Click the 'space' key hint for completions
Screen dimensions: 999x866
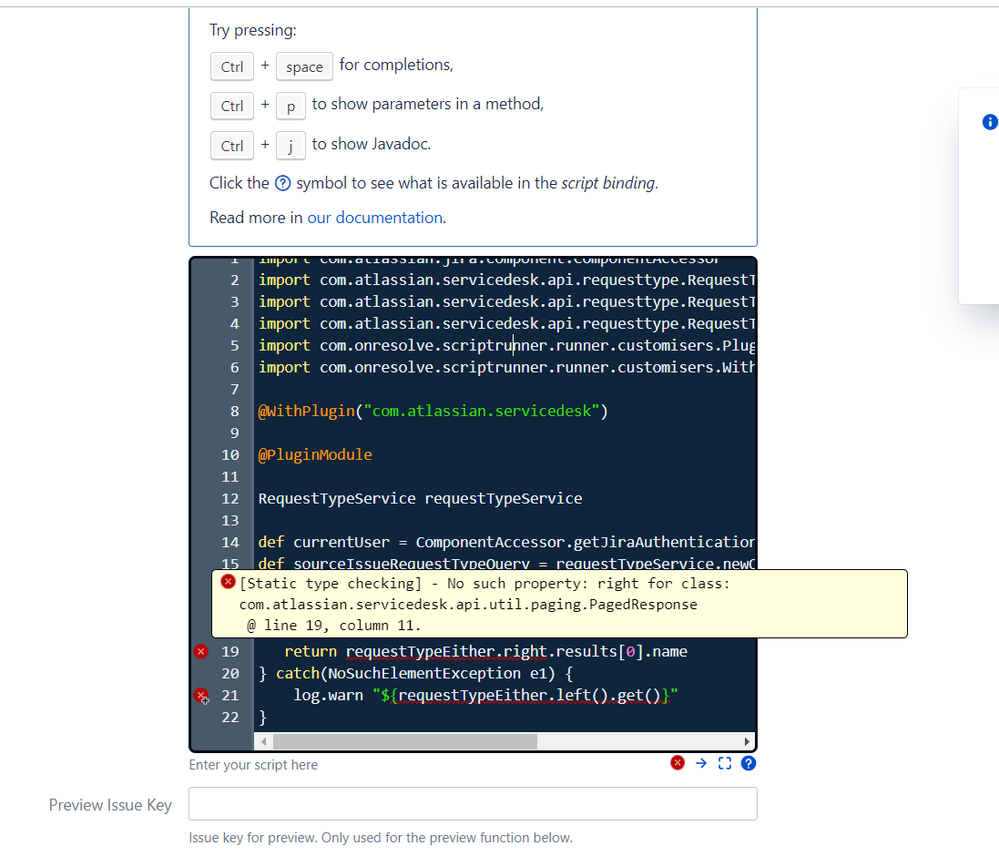(x=304, y=66)
